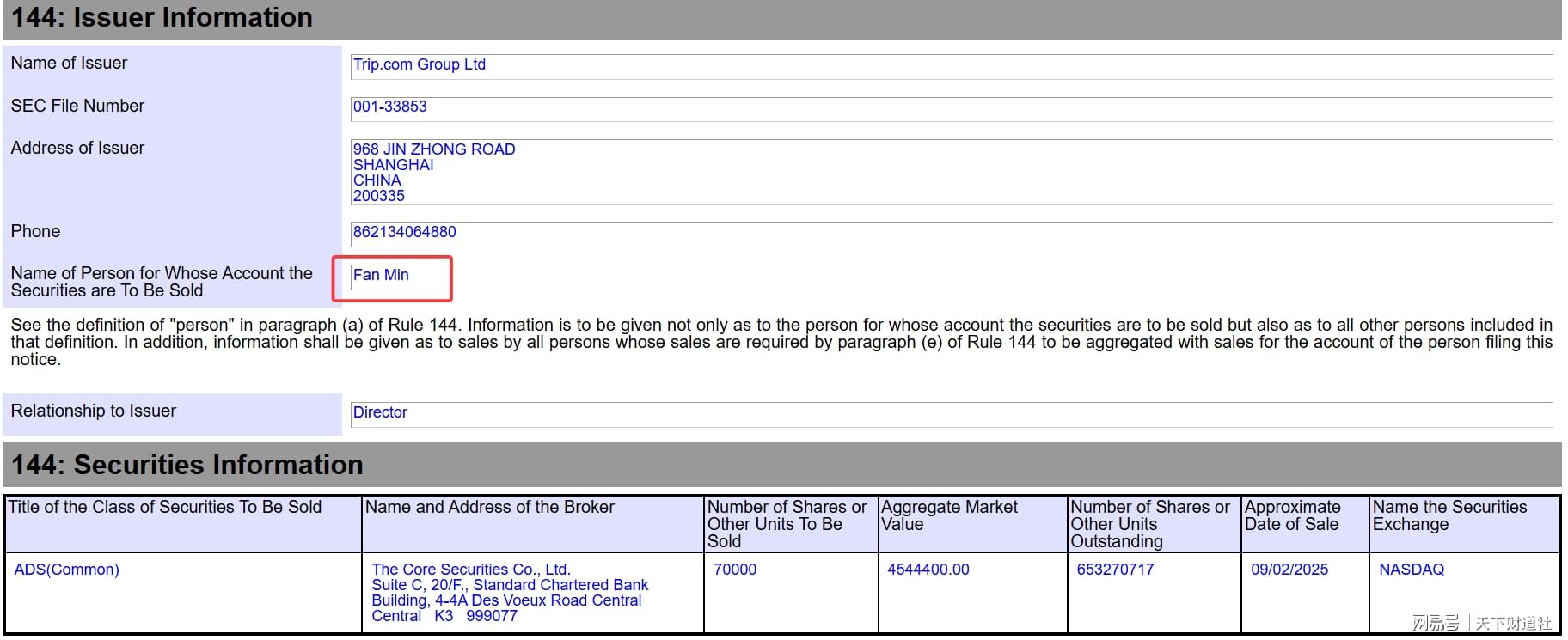Click the Aggregate Market Value column header
This screenshot has width=1568, height=640.
[949, 515]
